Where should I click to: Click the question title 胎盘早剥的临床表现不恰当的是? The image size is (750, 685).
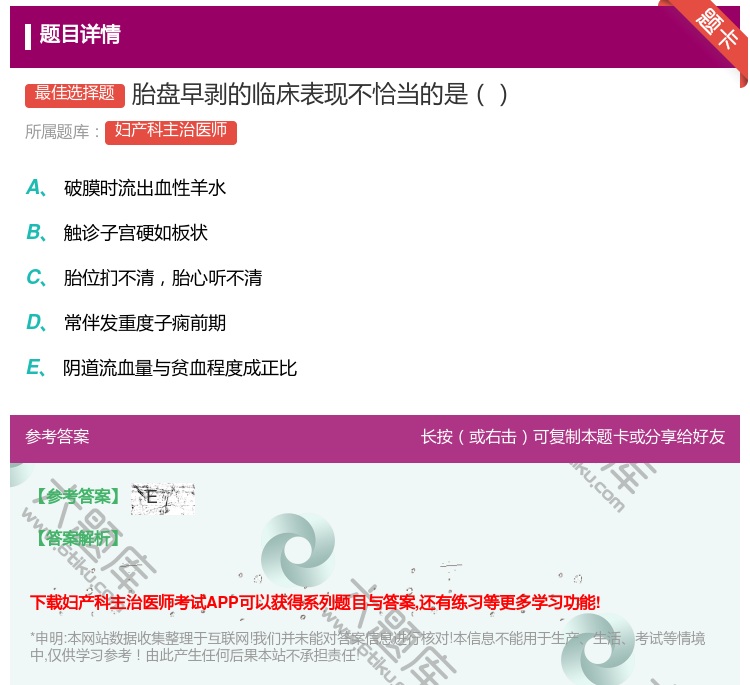click(320, 94)
